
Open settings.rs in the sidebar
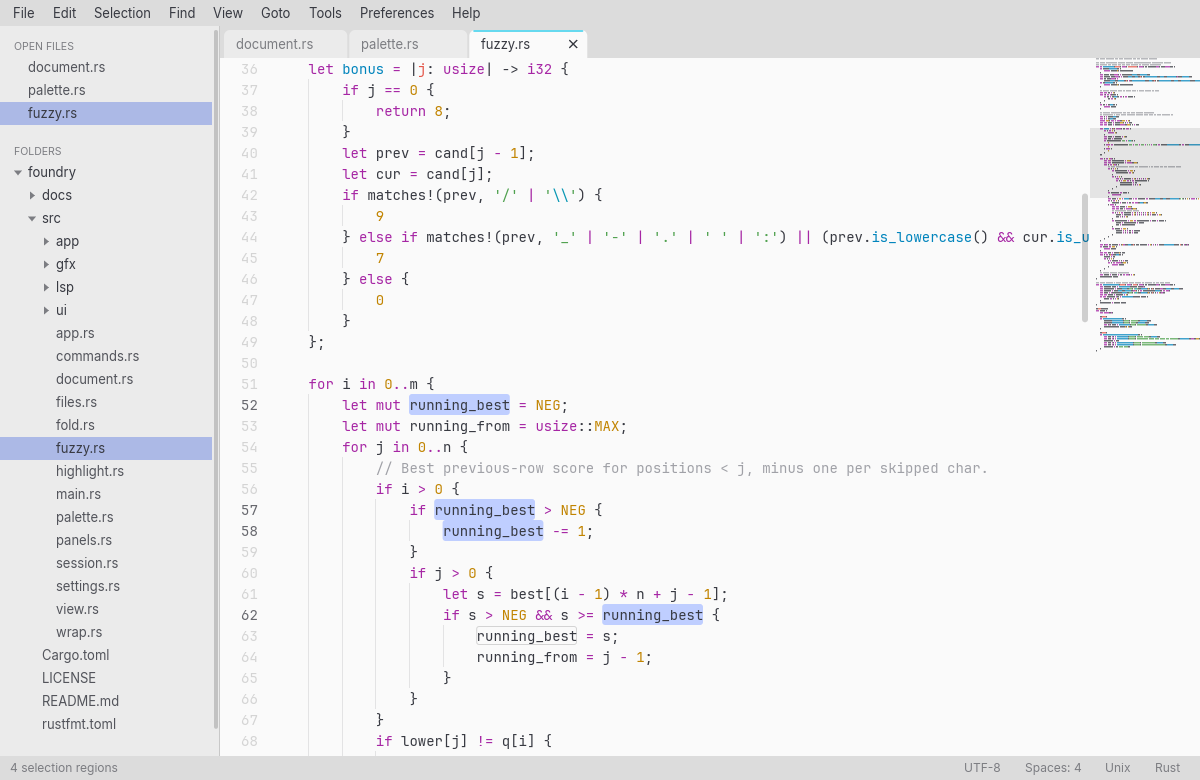(106, 586)
